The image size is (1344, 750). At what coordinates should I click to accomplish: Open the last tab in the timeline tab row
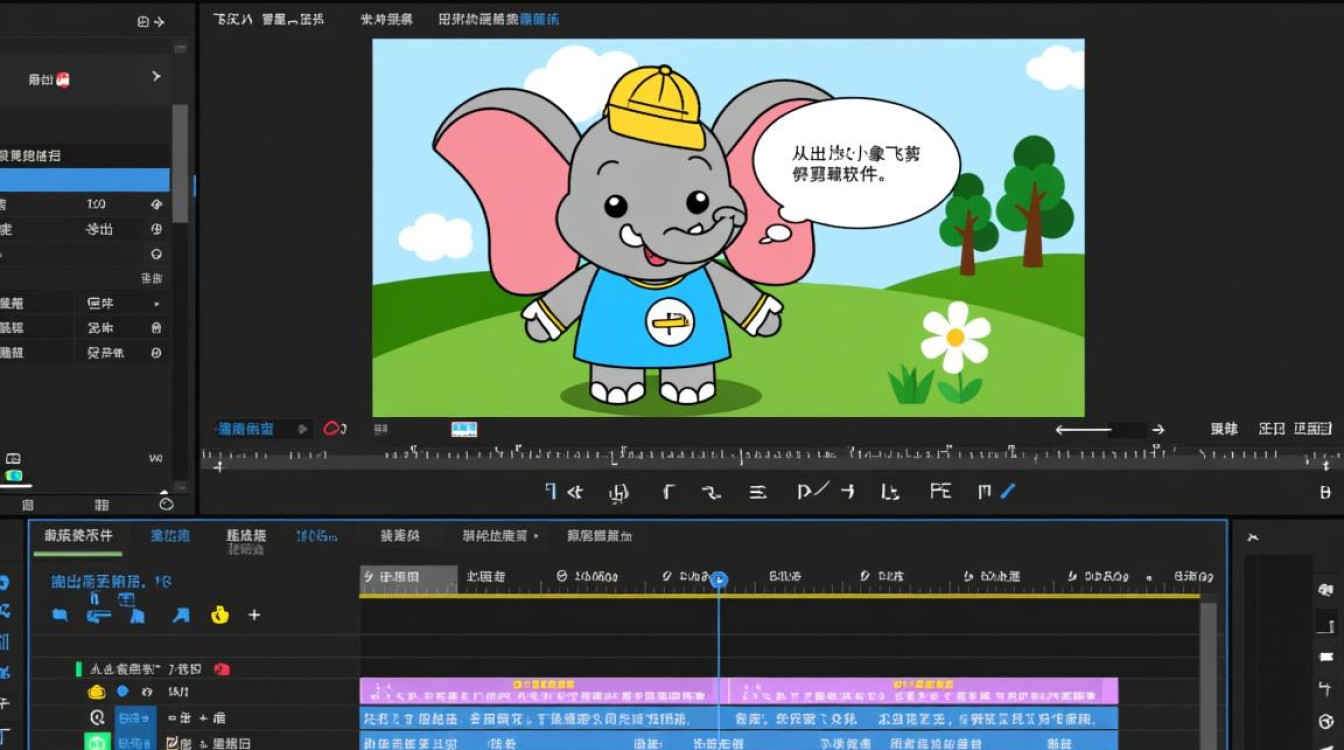(599, 536)
